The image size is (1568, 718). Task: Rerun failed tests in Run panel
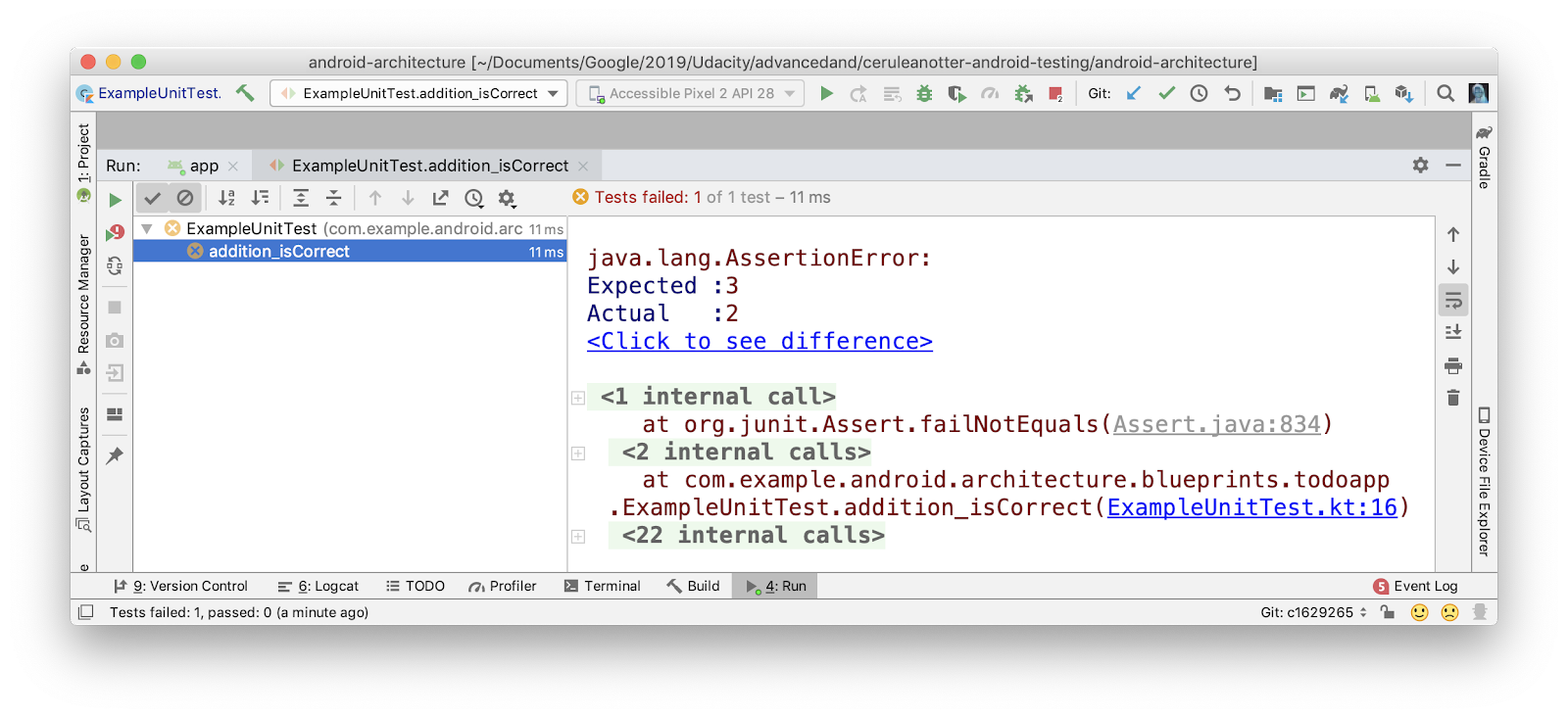[x=116, y=232]
